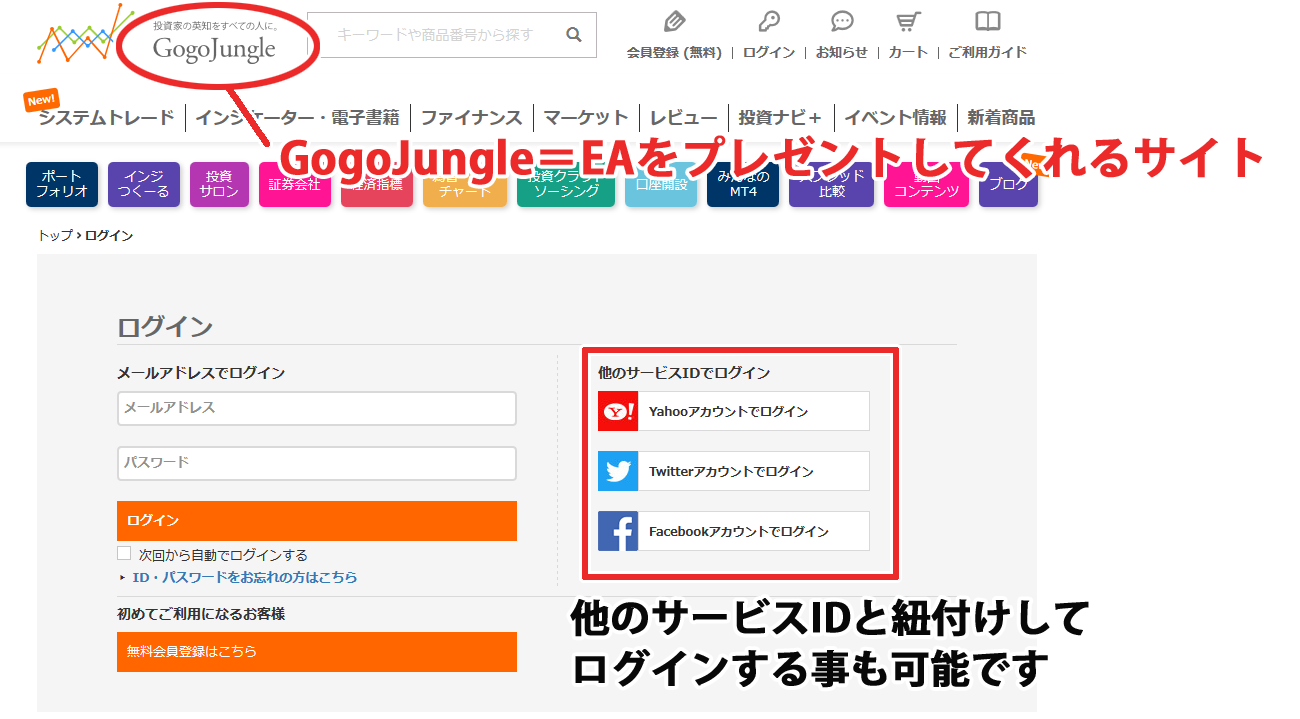Image resolution: width=1300 pixels, height=719 pixels.
Task: Open the shopping cart icon
Action: point(908,21)
